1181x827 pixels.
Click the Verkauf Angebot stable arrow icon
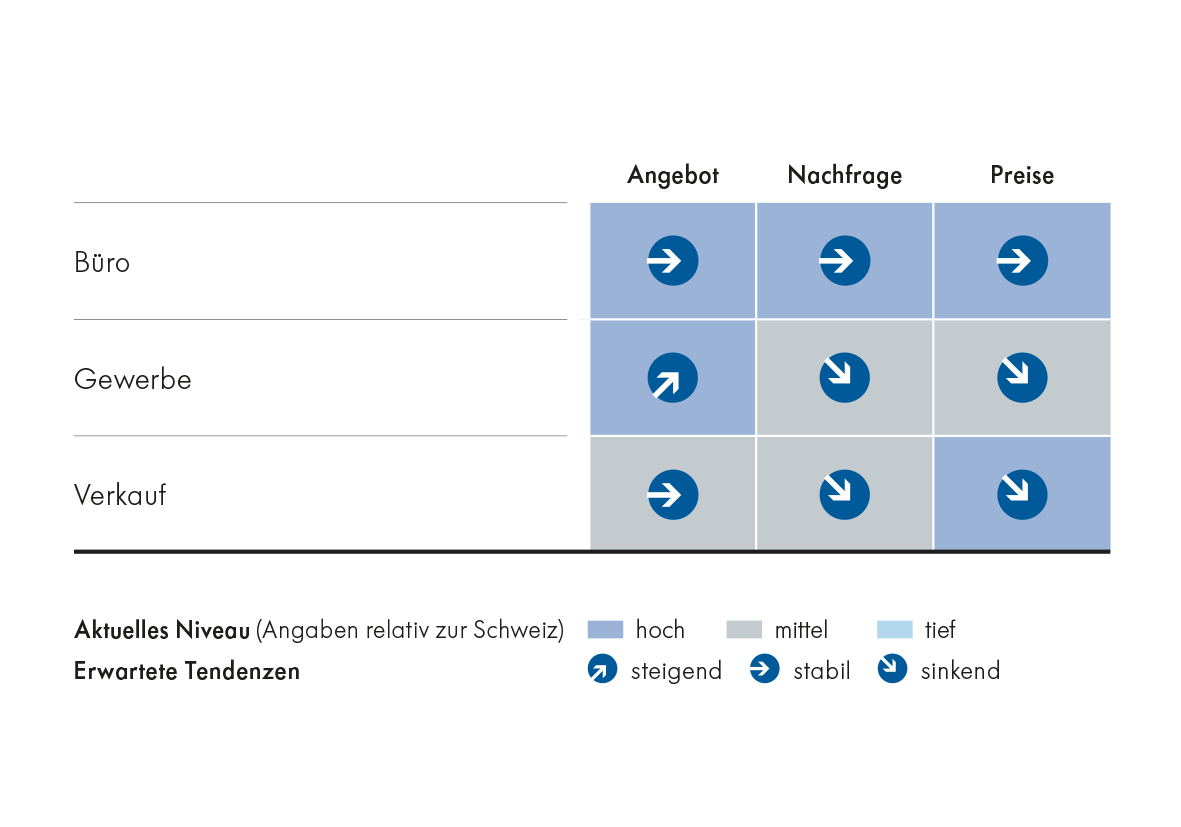point(673,494)
